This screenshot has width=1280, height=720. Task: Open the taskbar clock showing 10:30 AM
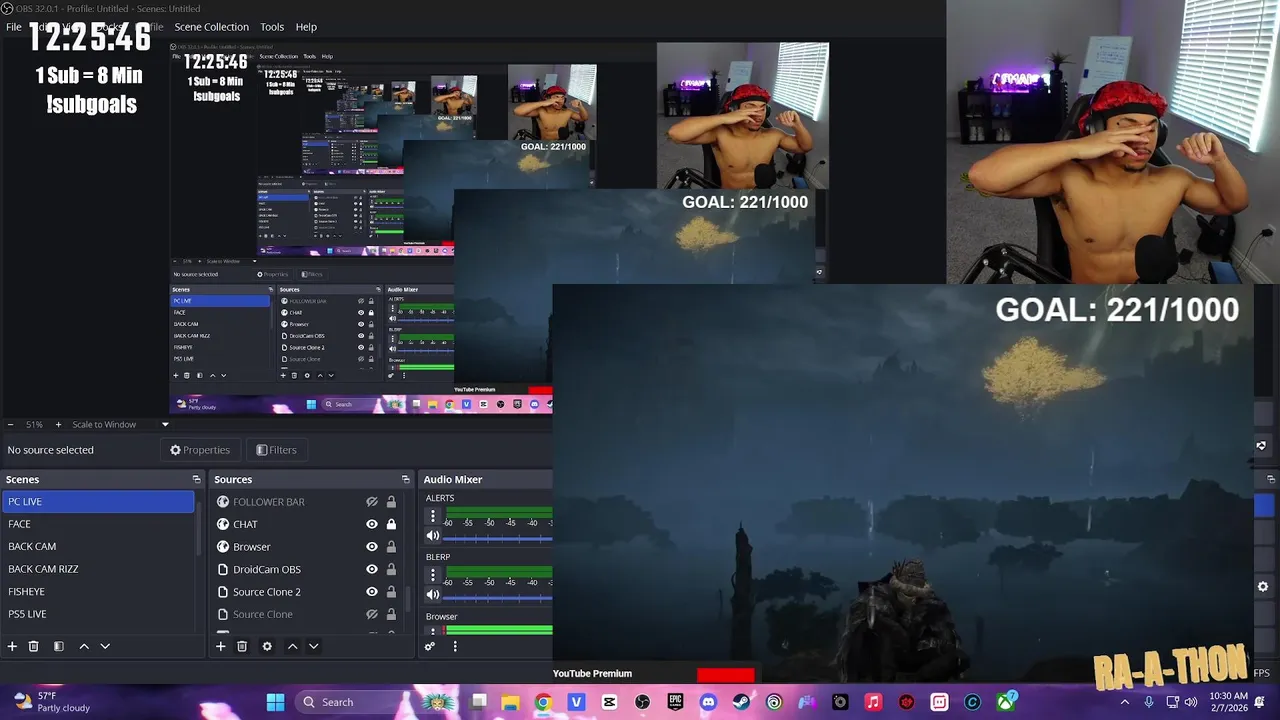[1228, 702]
